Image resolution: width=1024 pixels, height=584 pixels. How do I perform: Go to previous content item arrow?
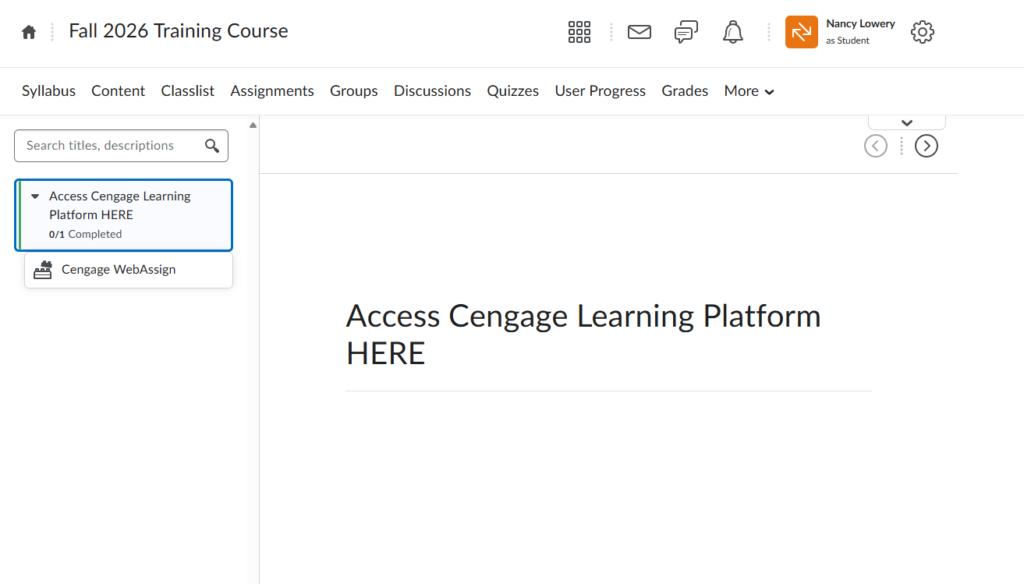pos(876,146)
